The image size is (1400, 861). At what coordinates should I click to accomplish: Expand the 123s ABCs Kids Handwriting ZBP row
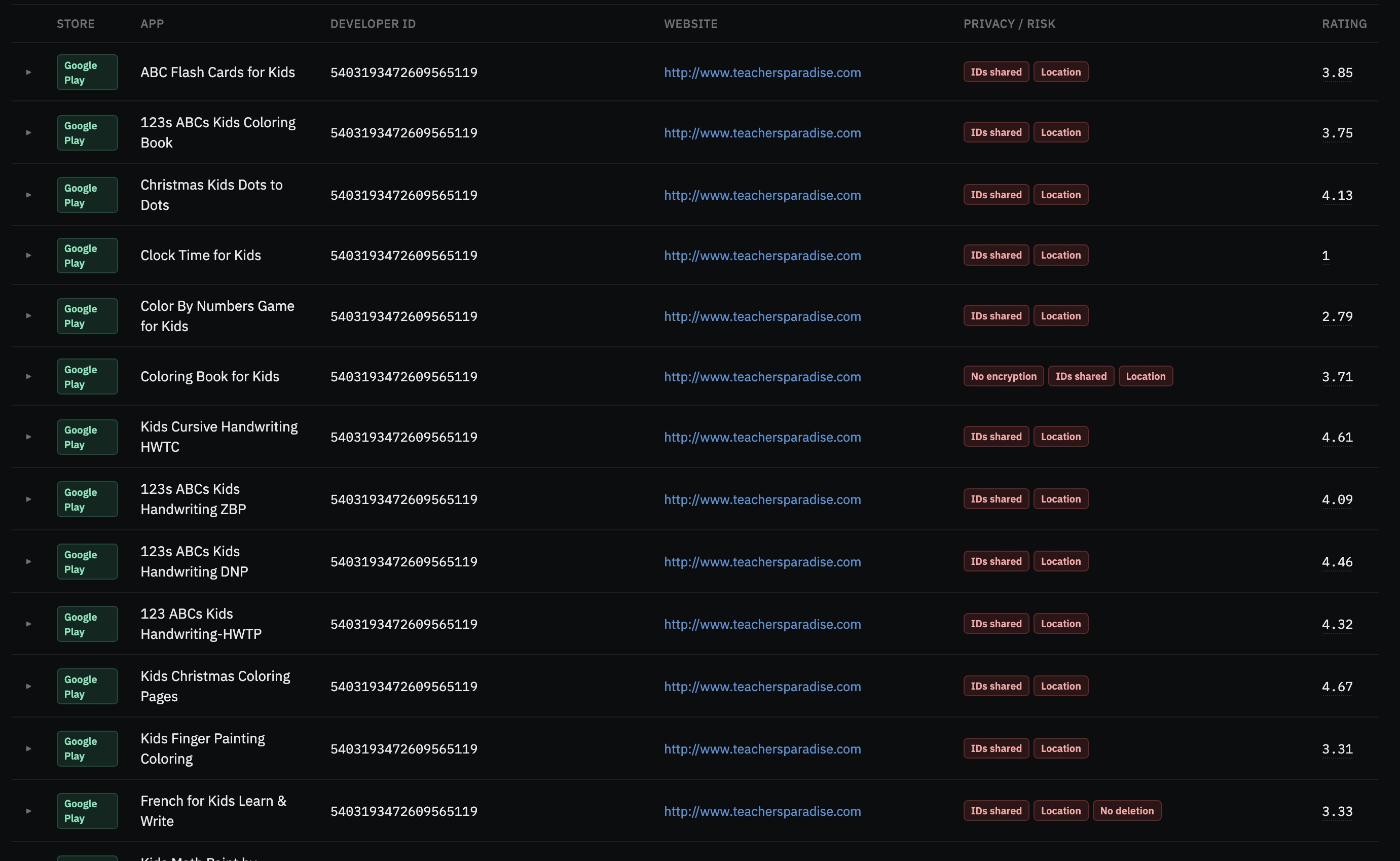28,499
